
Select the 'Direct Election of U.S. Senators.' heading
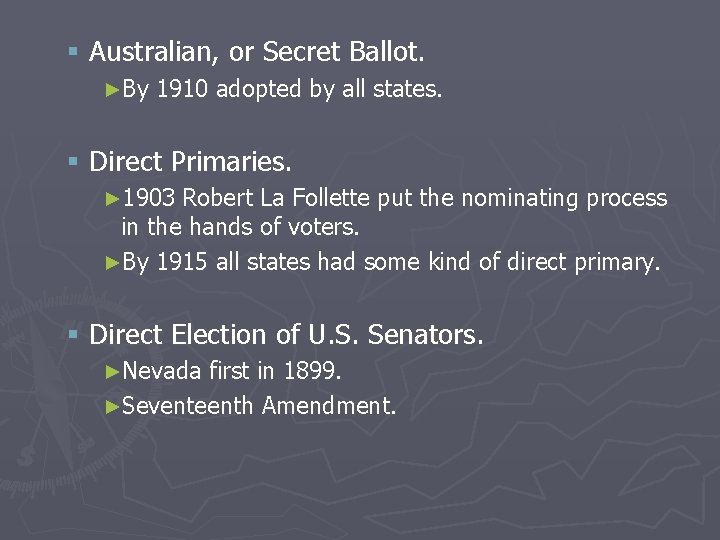(x=286, y=335)
